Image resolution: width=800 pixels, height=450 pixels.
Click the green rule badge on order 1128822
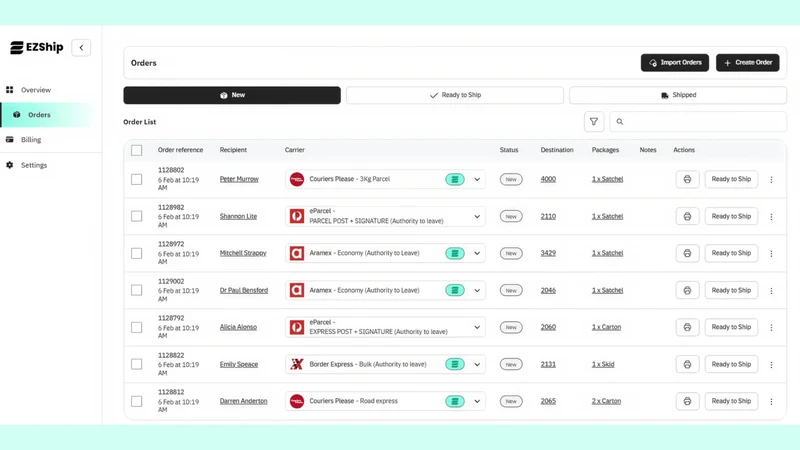(x=455, y=364)
